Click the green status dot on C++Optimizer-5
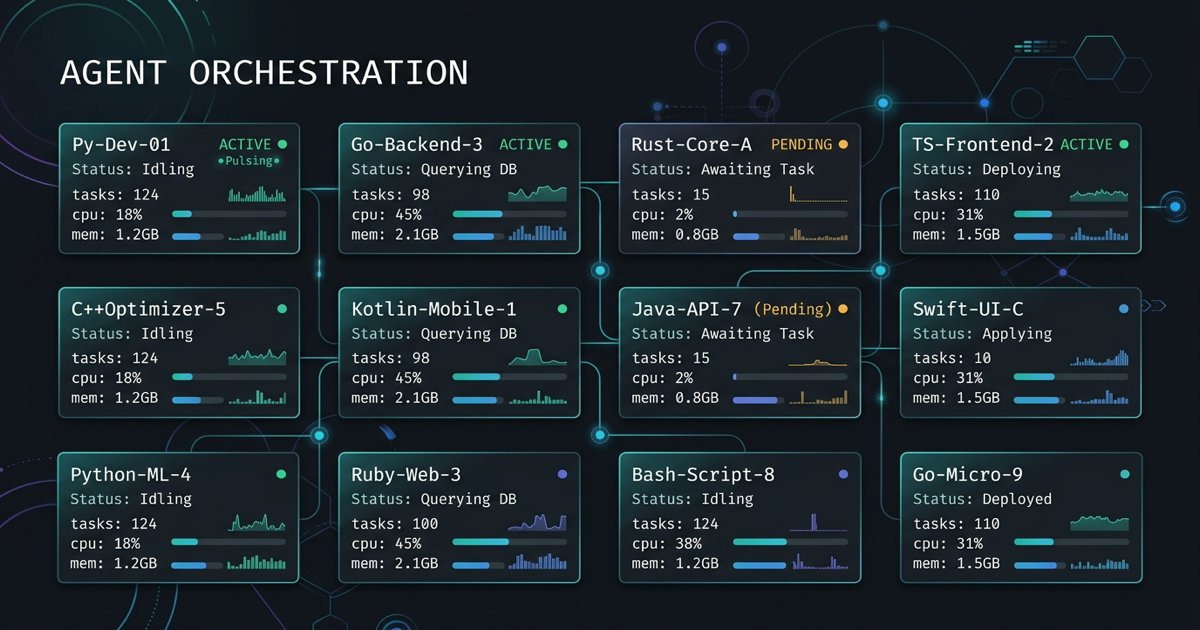The image size is (1200, 630). pyautogui.click(x=282, y=309)
